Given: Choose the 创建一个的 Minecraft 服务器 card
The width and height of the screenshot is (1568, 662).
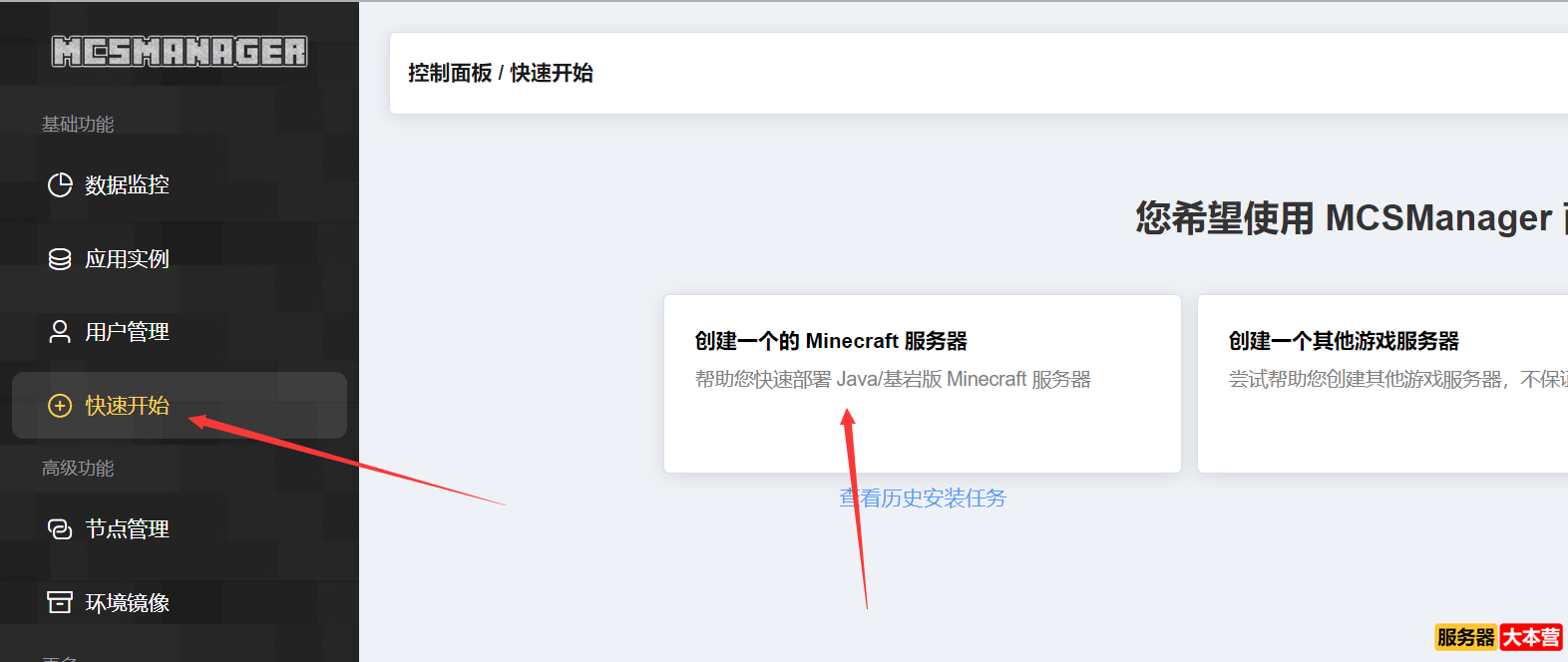Looking at the screenshot, I should pos(923,384).
